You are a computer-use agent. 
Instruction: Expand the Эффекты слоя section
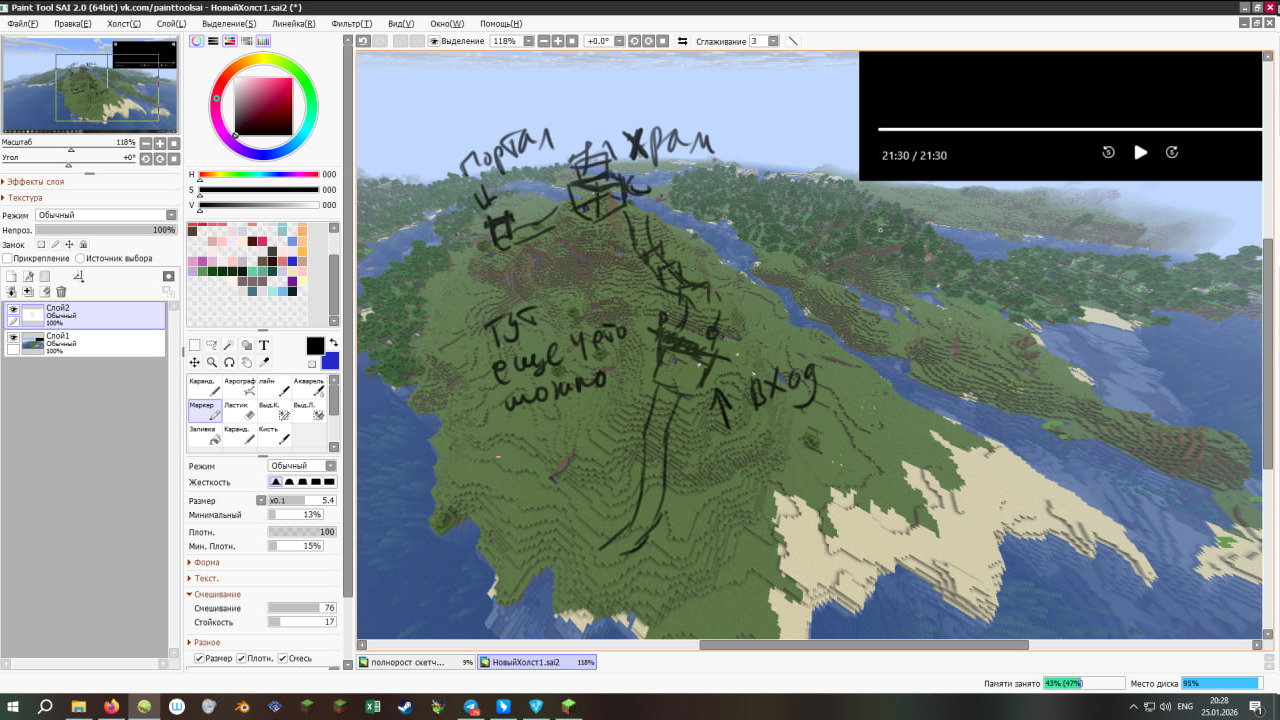tap(33, 181)
